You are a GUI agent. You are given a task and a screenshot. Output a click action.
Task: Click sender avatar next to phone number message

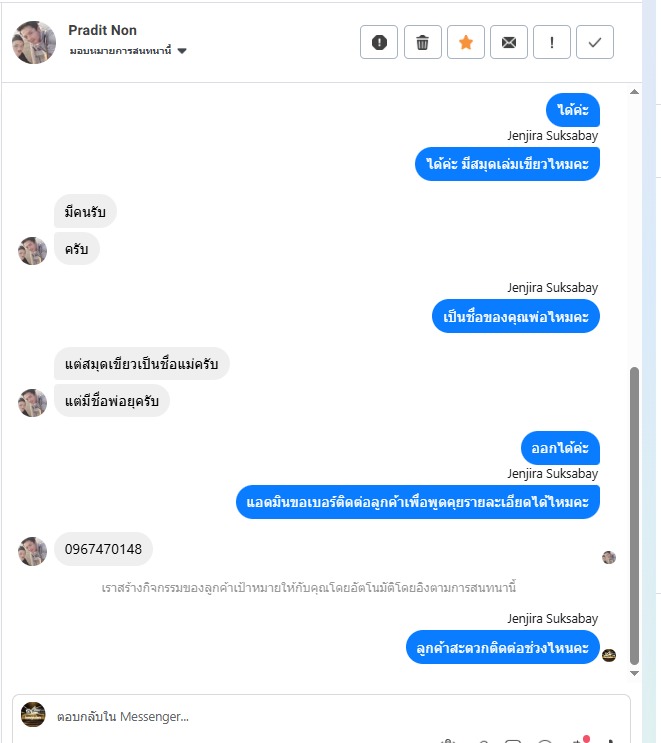pyautogui.click(x=32, y=551)
